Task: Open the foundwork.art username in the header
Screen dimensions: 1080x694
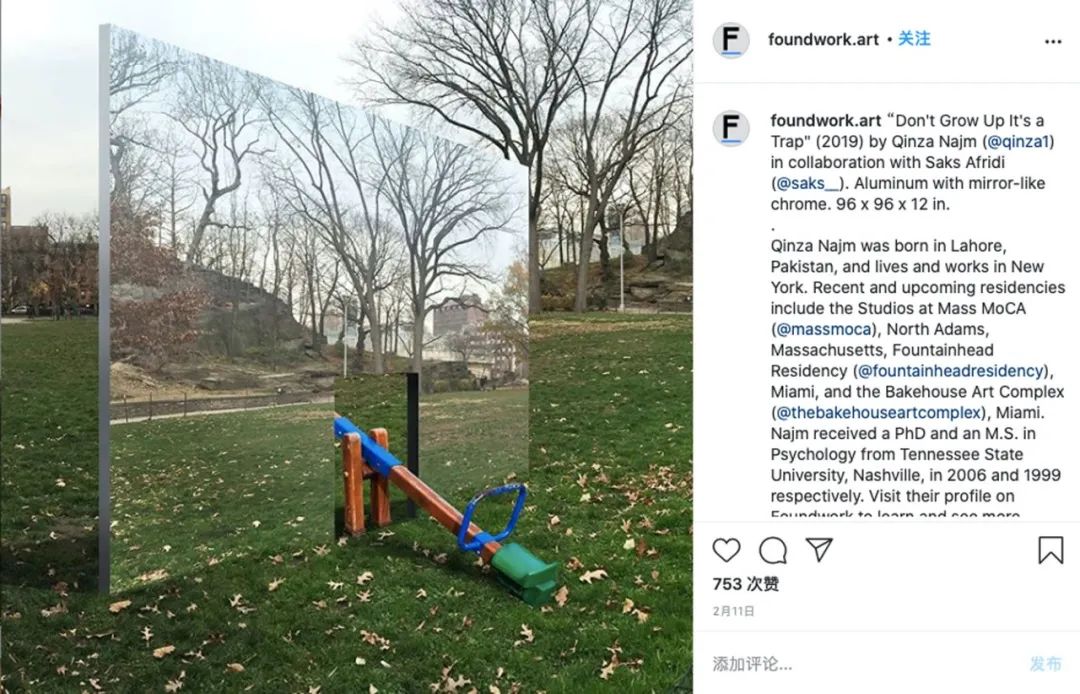Action: click(823, 39)
